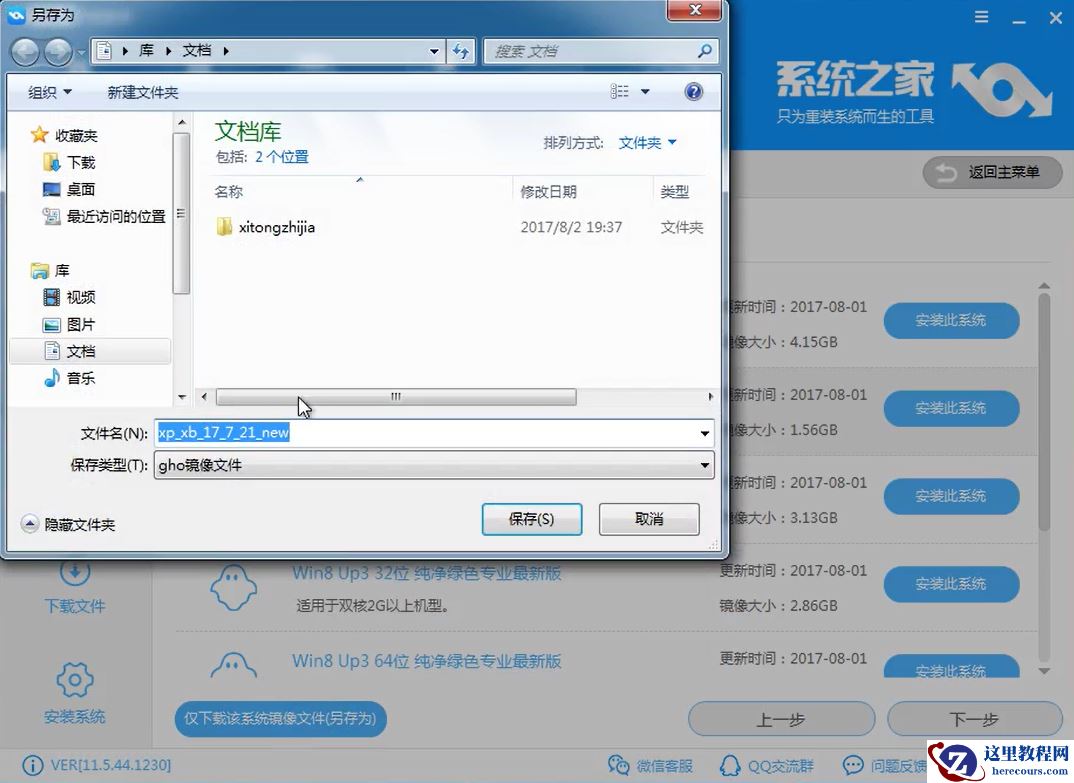Open the 安装系统 (Install System) gear icon
This screenshot has width=1074, height=783.
pyautogui.click(x=75, y=678)
